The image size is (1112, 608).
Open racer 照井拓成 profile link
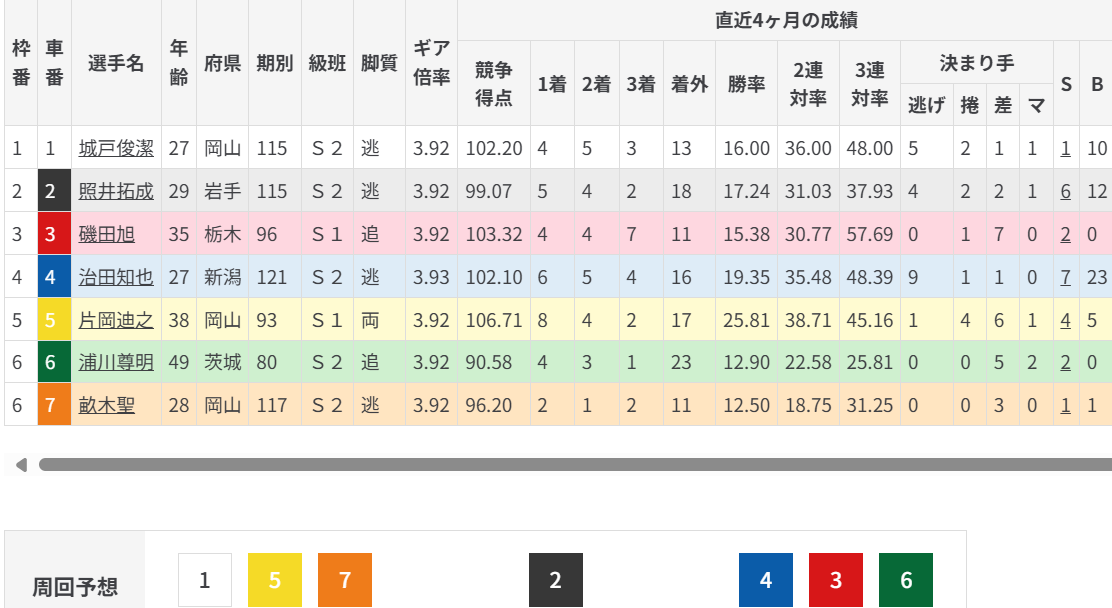[116, 191]
